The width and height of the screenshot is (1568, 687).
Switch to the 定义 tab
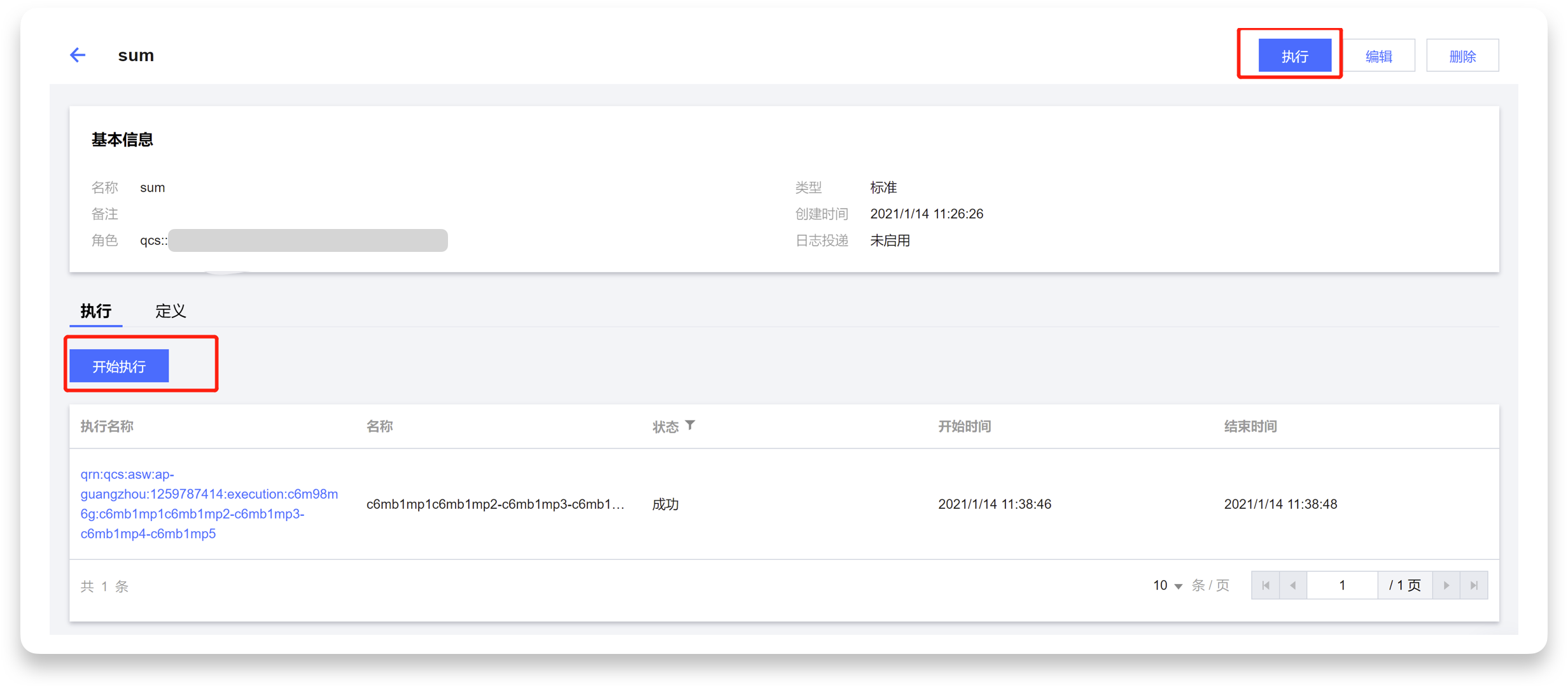coord(171,311)
